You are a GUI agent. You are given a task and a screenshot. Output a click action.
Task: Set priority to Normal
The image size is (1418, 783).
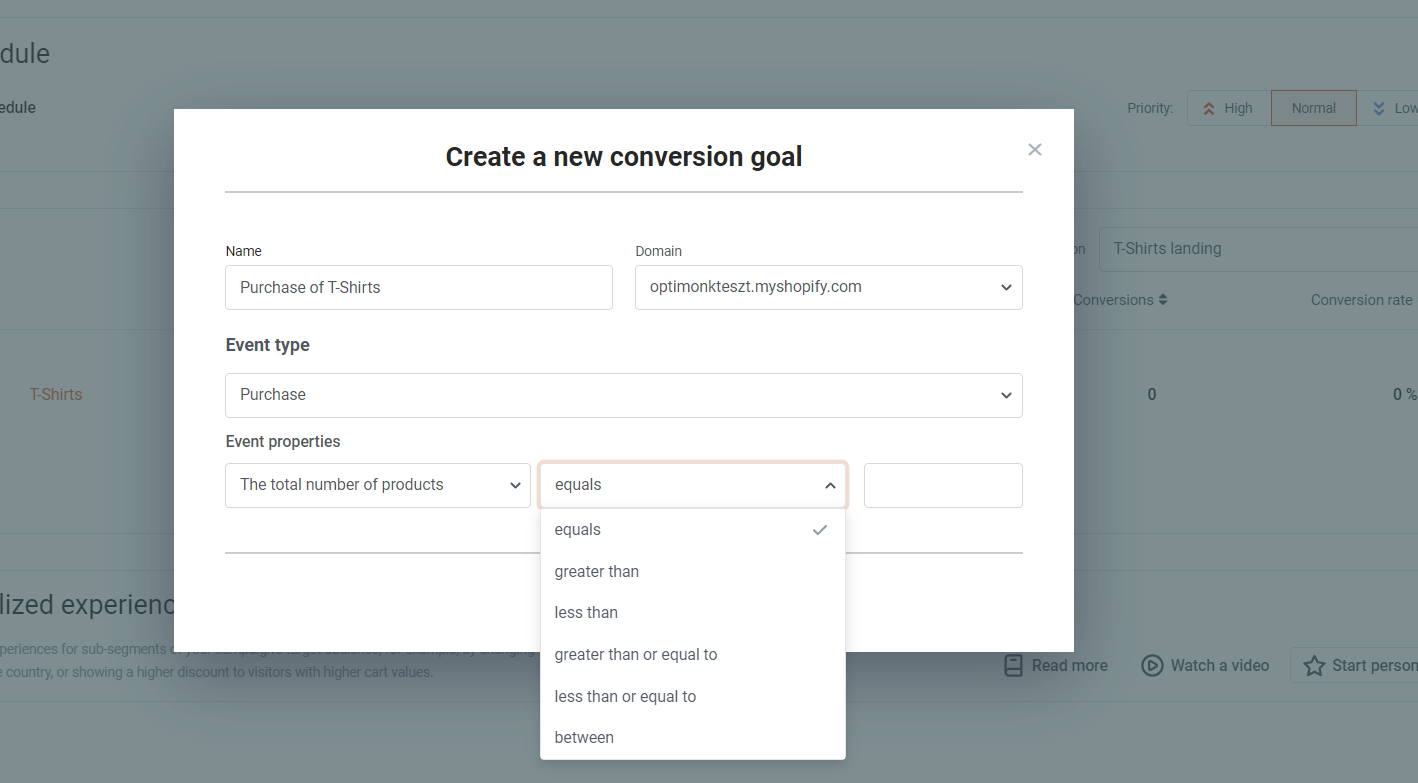coord(1314,108)
